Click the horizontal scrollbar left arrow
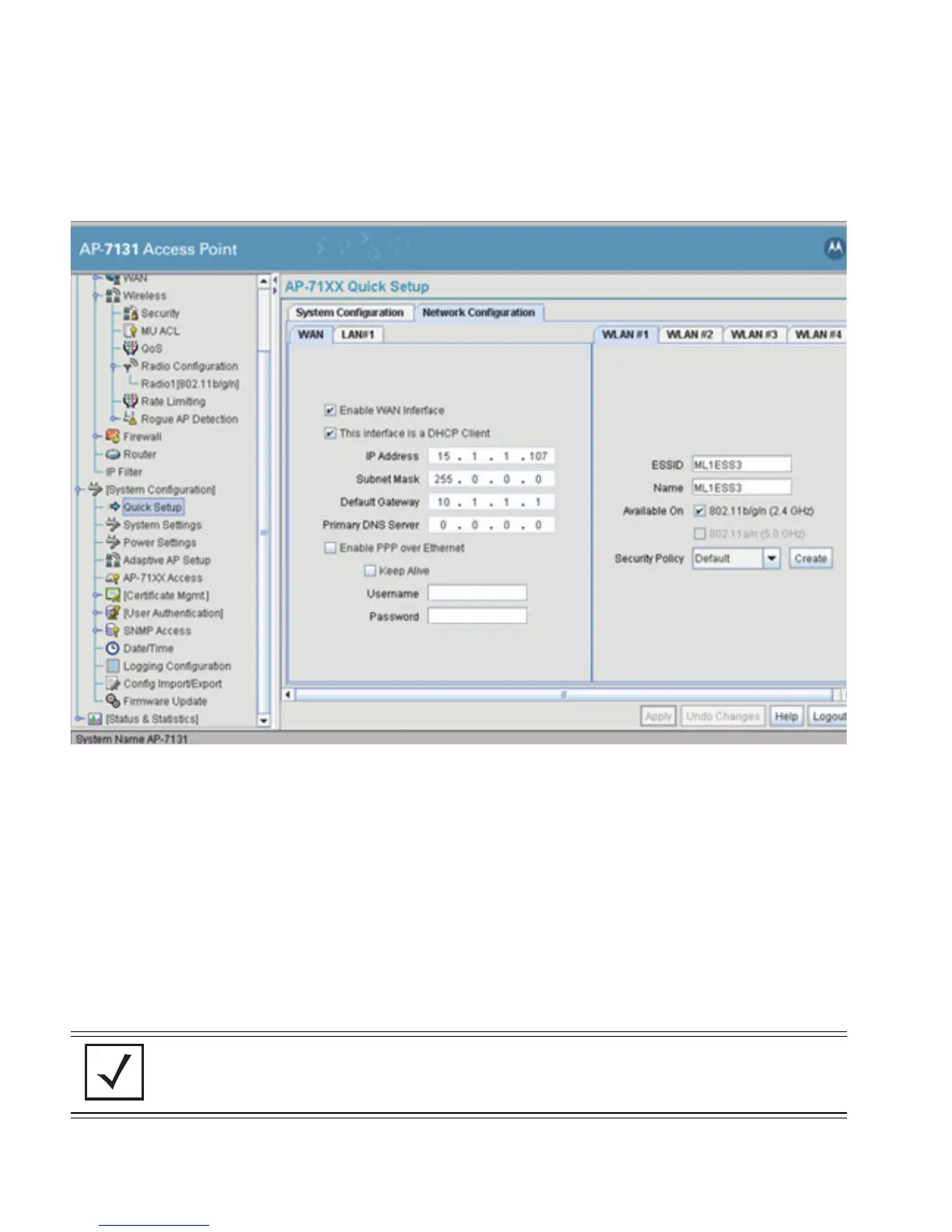Image resolution: width=952 pixels, height=1232 pixels. 289,694
